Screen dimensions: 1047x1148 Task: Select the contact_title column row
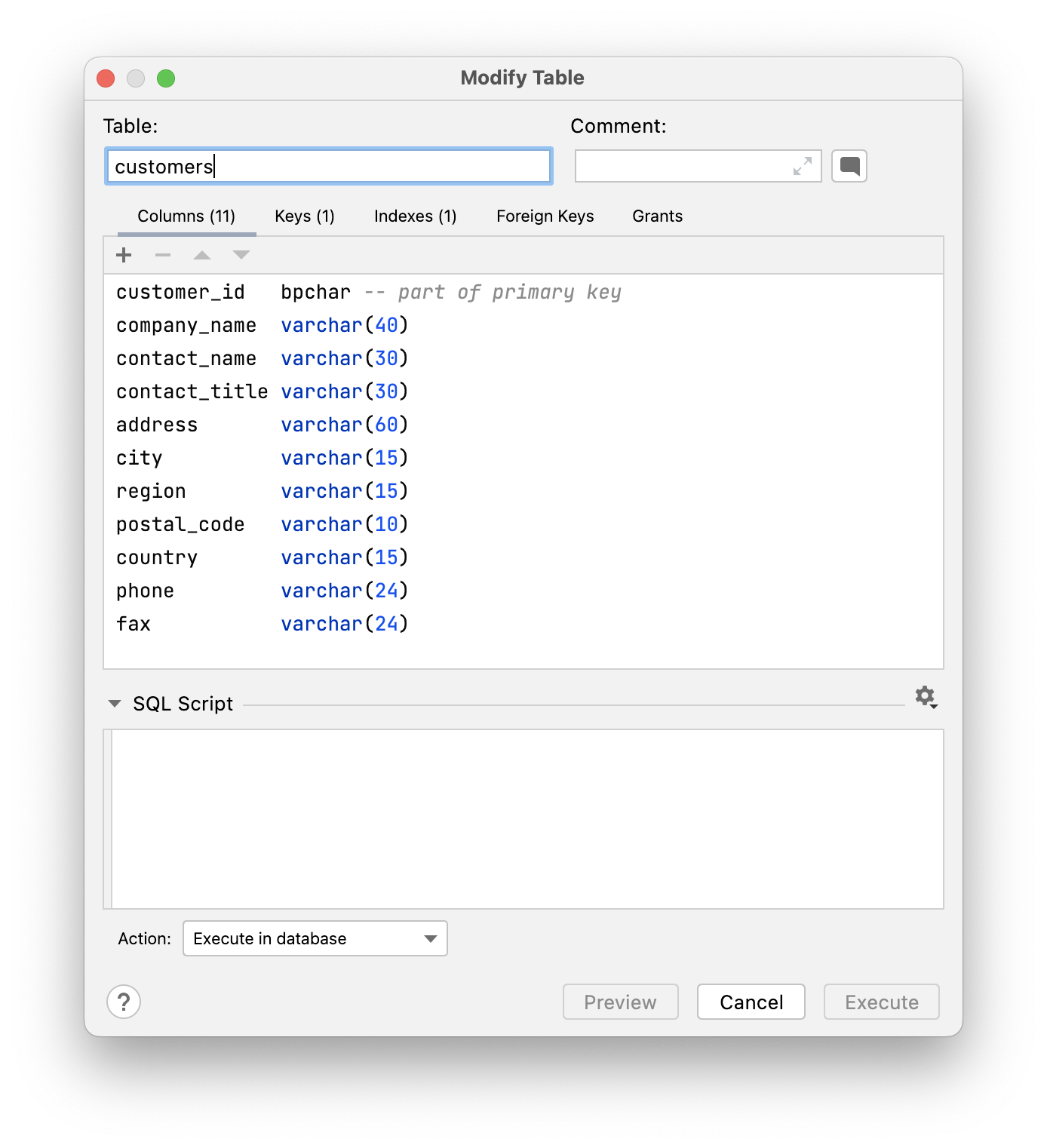[523, 391]
